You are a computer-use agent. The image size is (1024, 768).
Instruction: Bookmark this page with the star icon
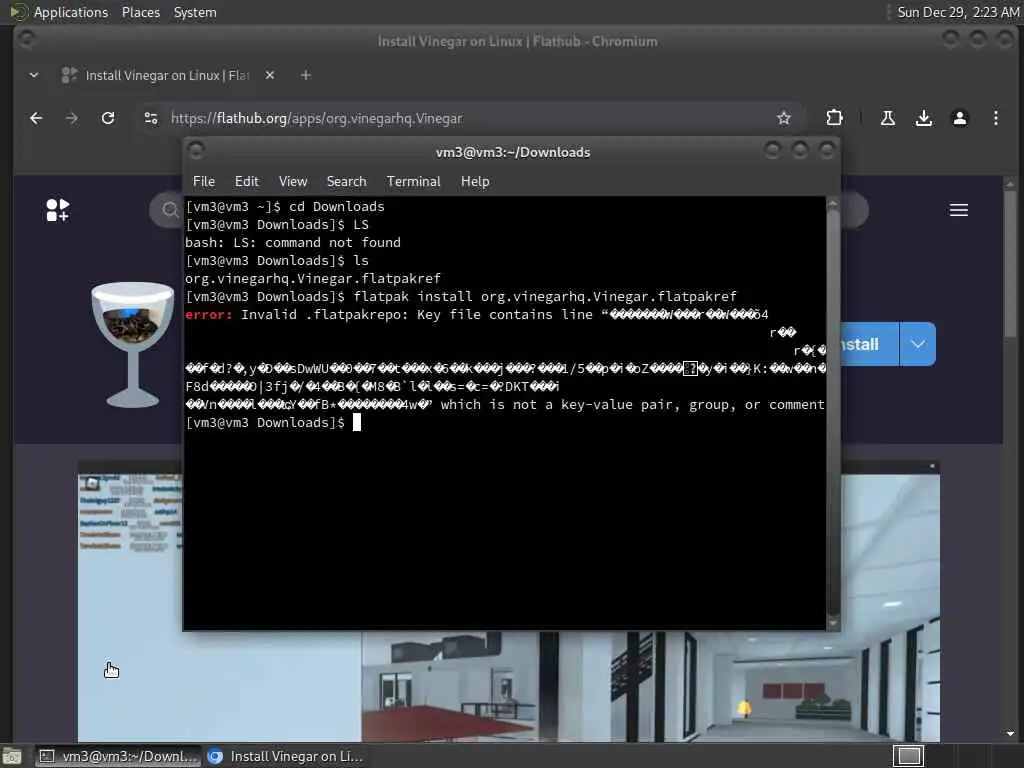pyautogui.click(x=784, y=118)
